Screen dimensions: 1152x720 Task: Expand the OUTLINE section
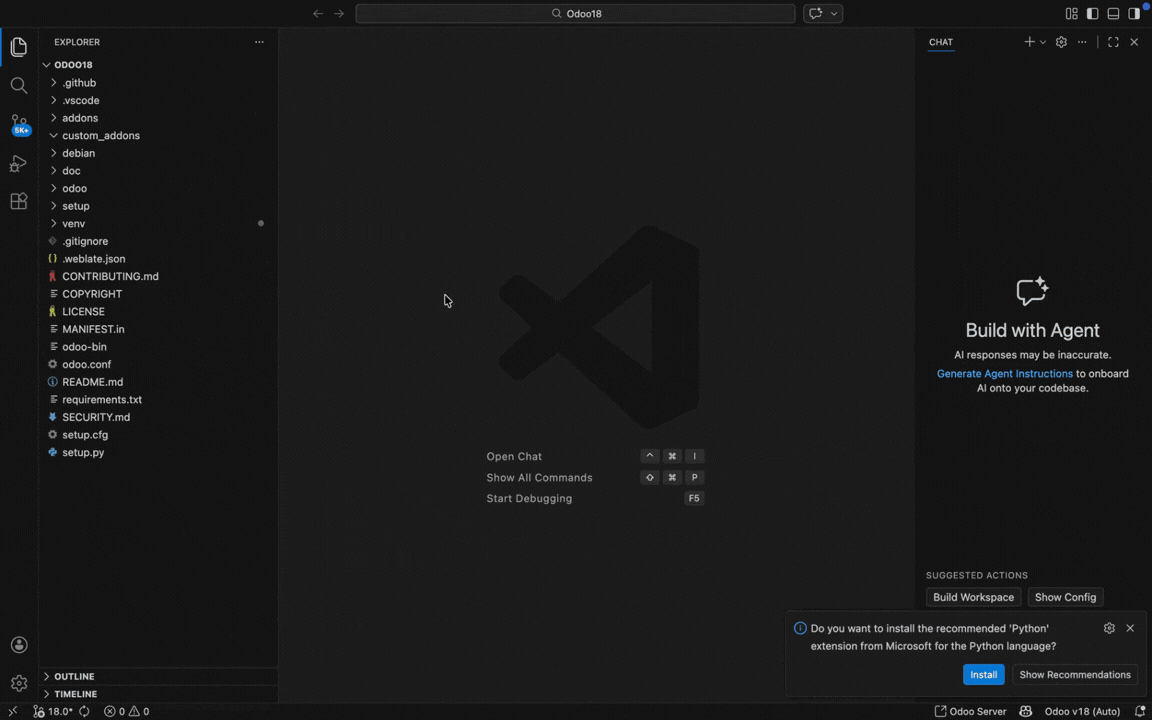tap(158, 676)
